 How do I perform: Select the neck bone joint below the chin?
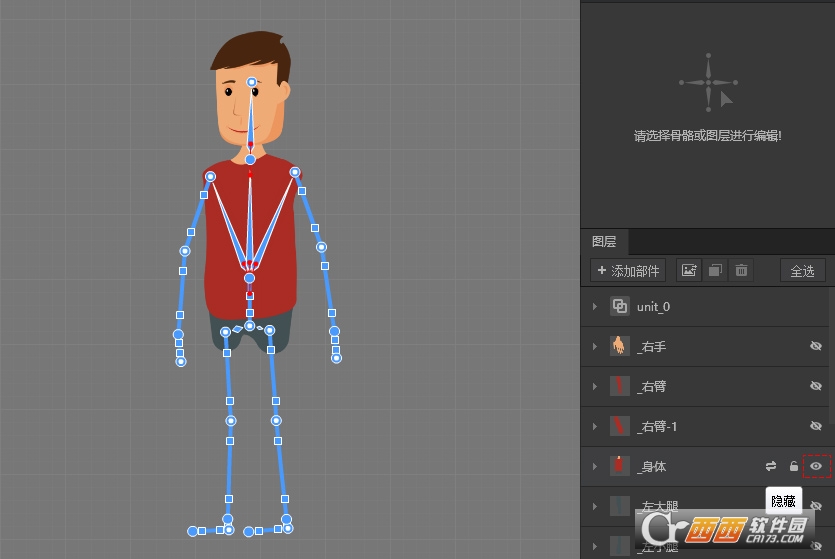pyautogui.click(x=250, y=159)
